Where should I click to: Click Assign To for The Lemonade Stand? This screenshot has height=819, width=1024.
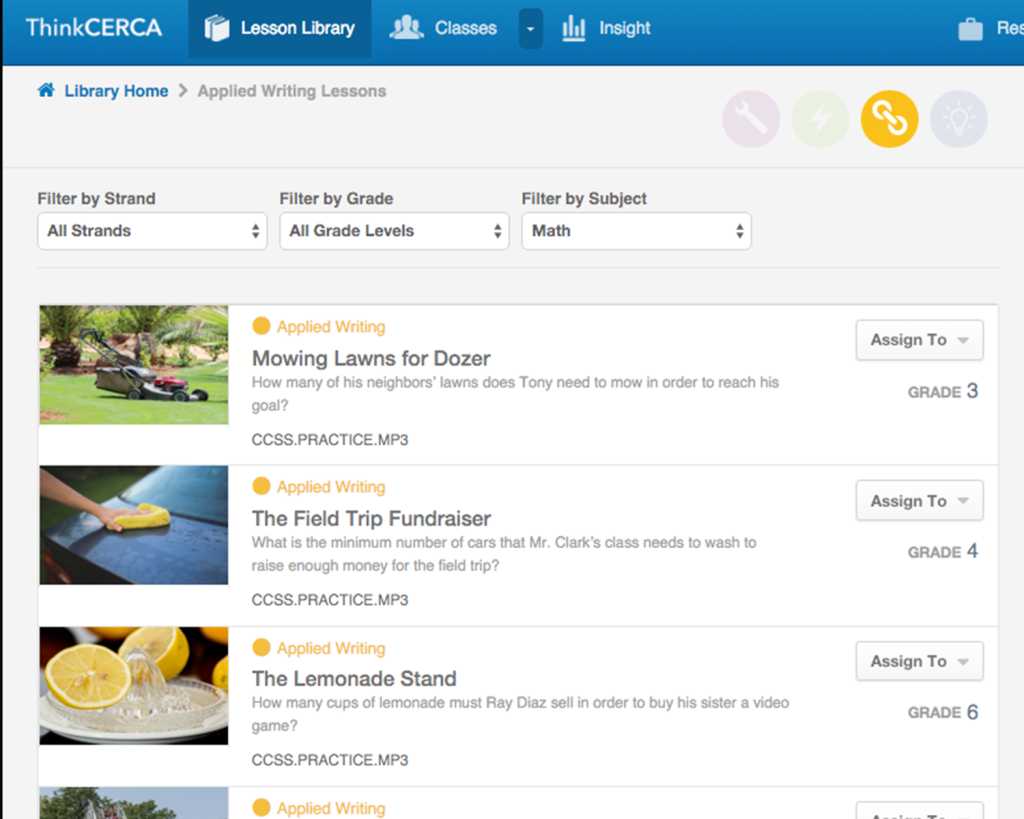point(920,661)
